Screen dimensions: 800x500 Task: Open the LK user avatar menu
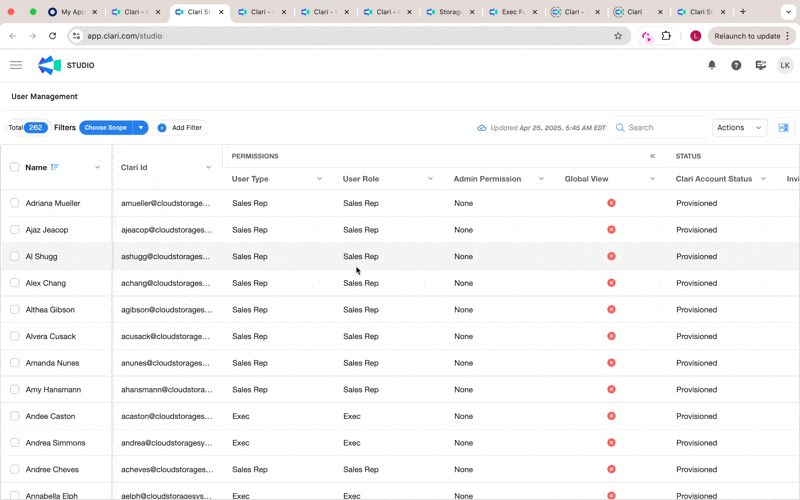(x=785, y=65)
